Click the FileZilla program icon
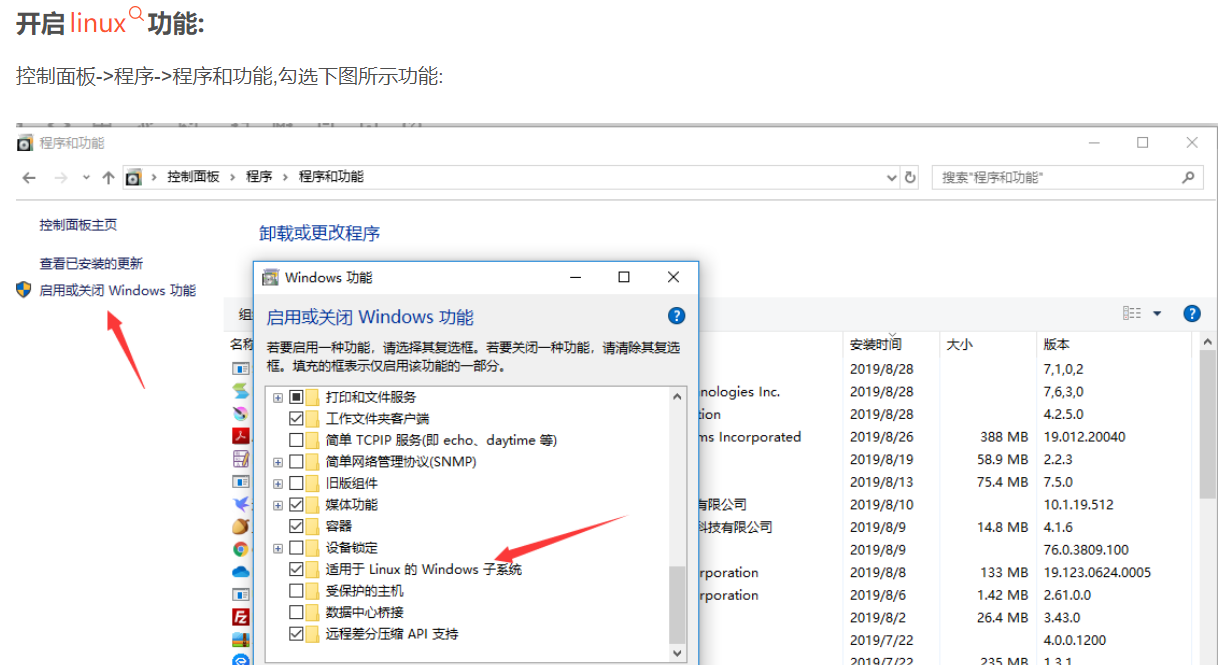1221x665 pixels. [x=238, y=617]
